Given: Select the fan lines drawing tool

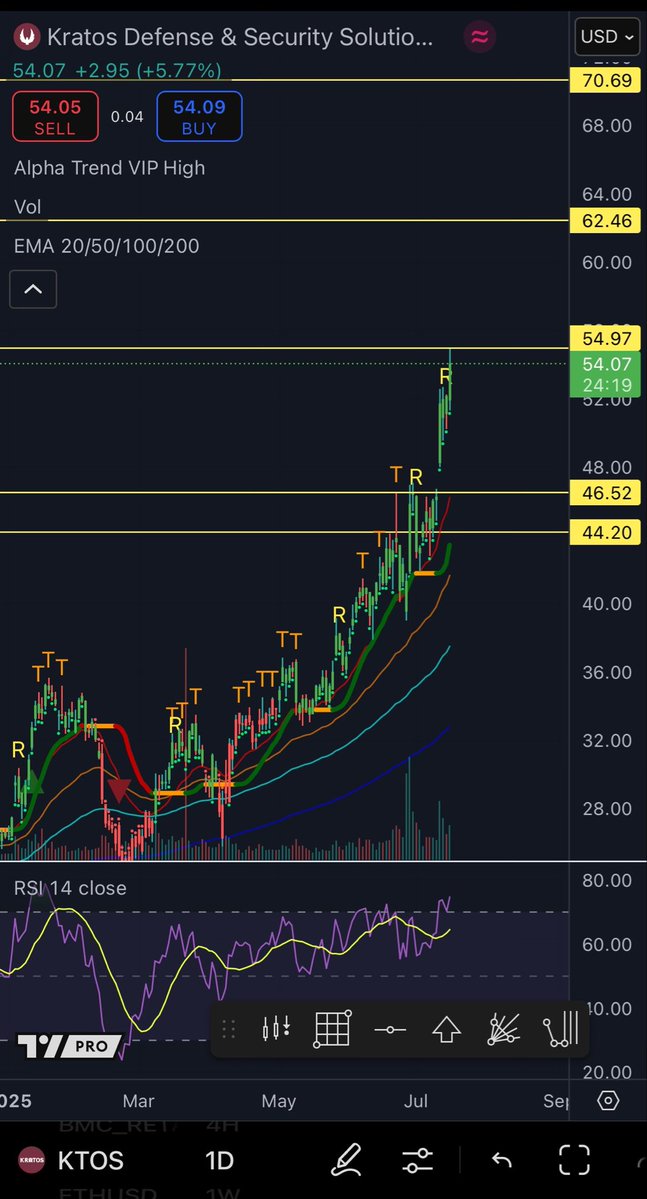Looking at the screenshot, I should pyautogui.click(x=503, y=1029).
